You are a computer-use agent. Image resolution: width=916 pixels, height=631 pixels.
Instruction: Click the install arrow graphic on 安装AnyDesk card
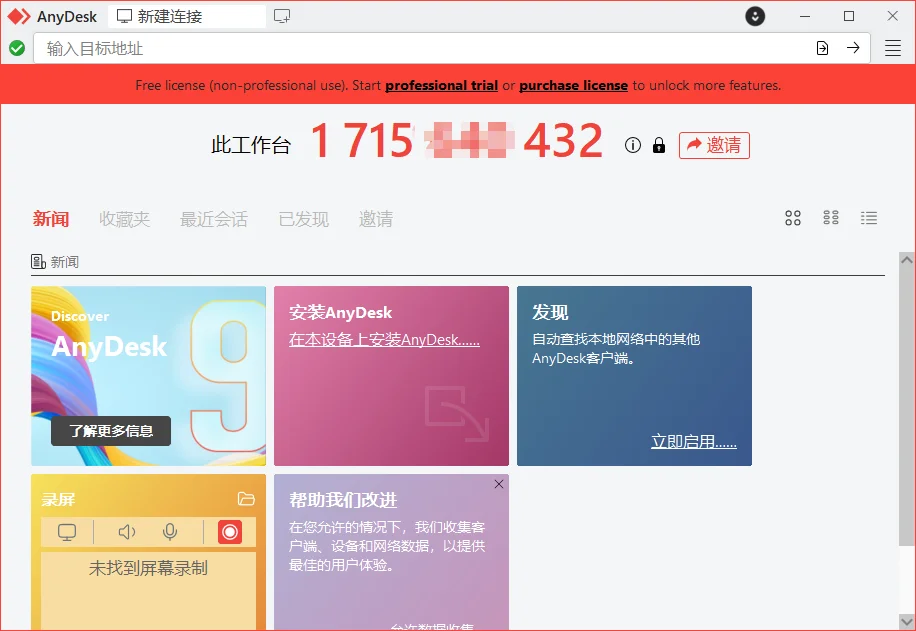[456, 413]
